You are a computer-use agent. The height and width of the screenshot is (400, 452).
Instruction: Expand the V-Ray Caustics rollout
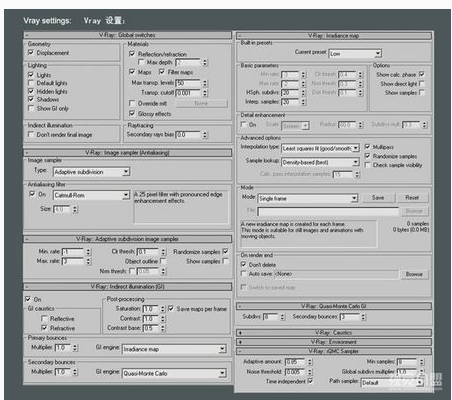[334, 333]
